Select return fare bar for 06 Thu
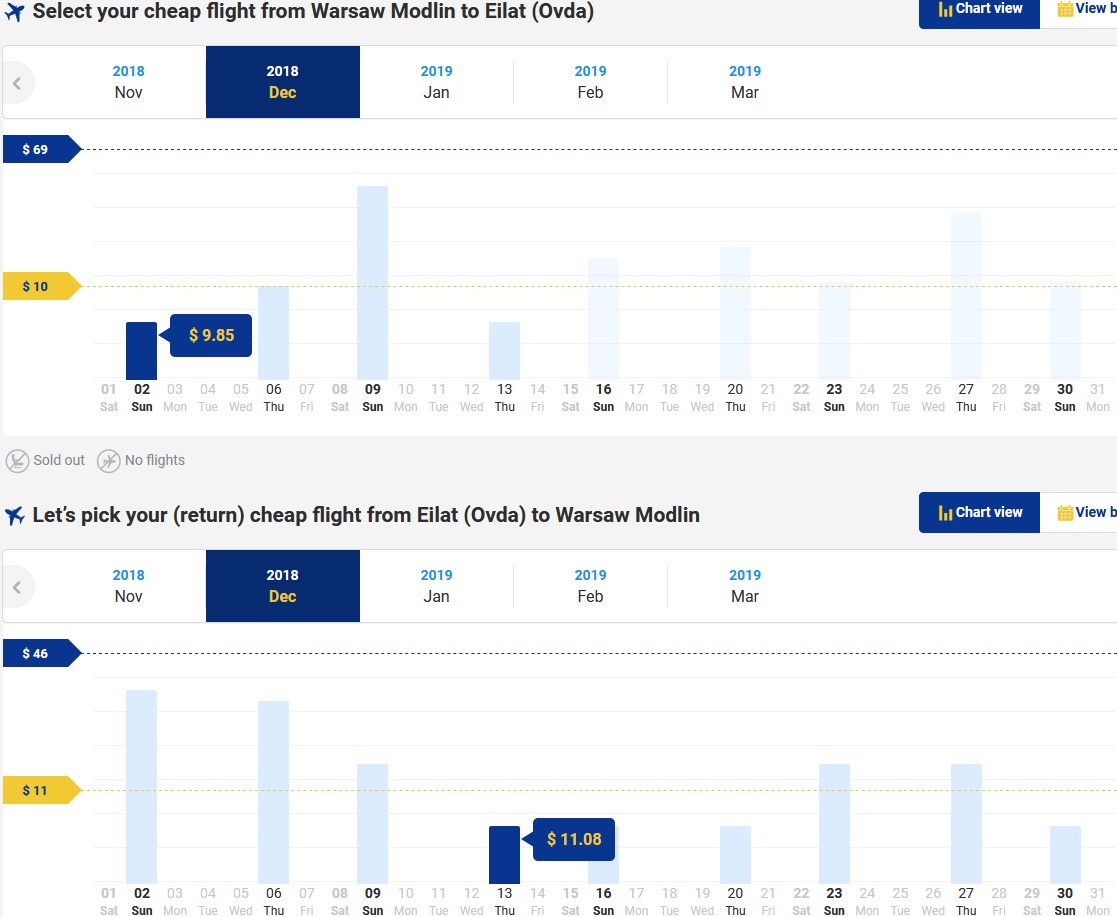1117x917 pixels. coord(274,792)
